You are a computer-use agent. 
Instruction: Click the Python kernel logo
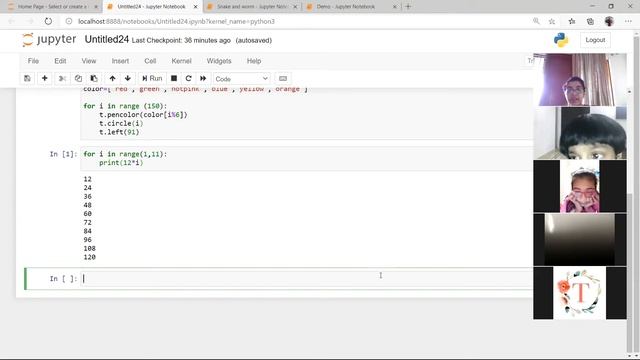click(x=561, y=40)
